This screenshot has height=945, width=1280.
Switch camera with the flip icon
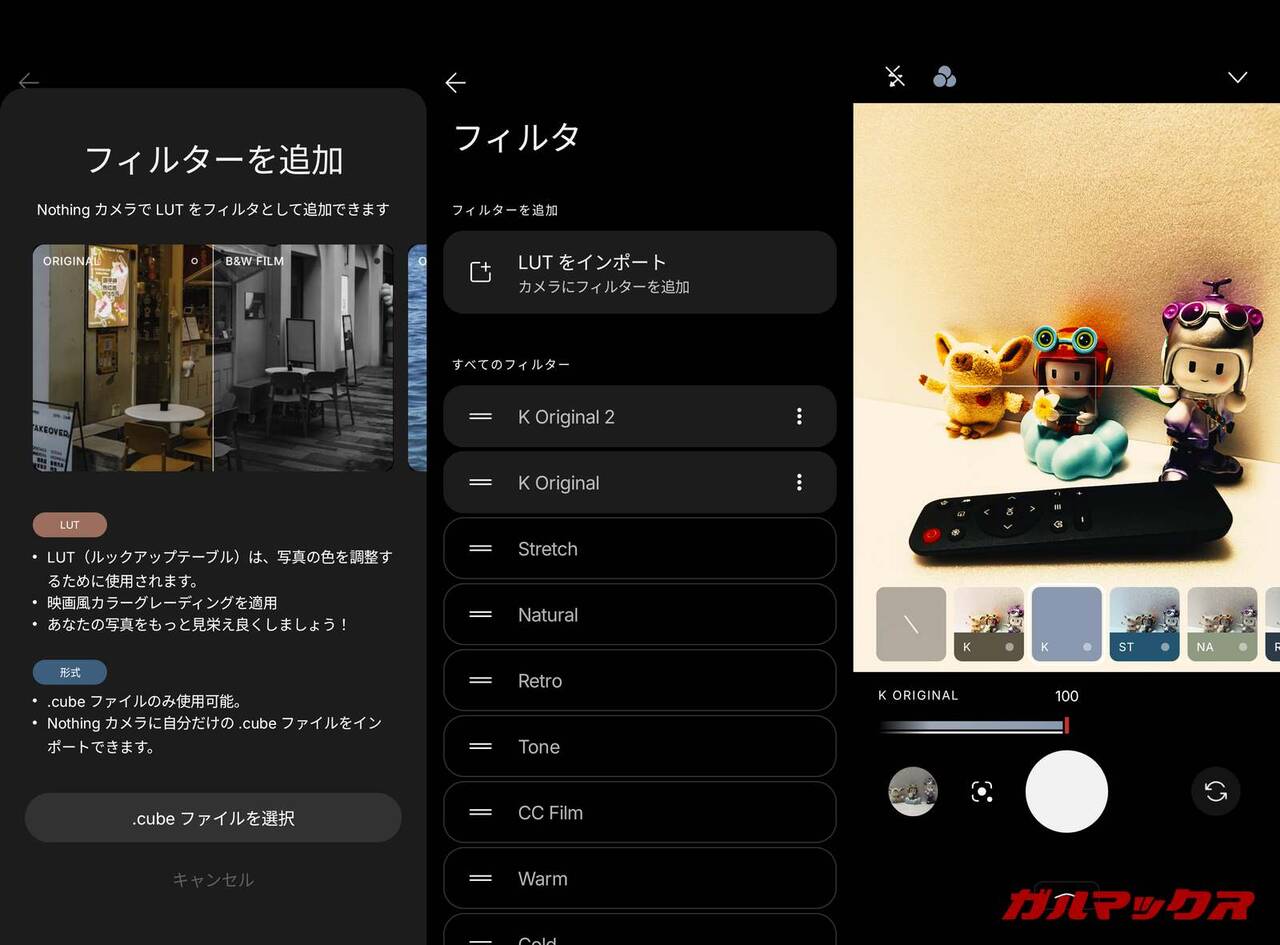point(1215,792)
